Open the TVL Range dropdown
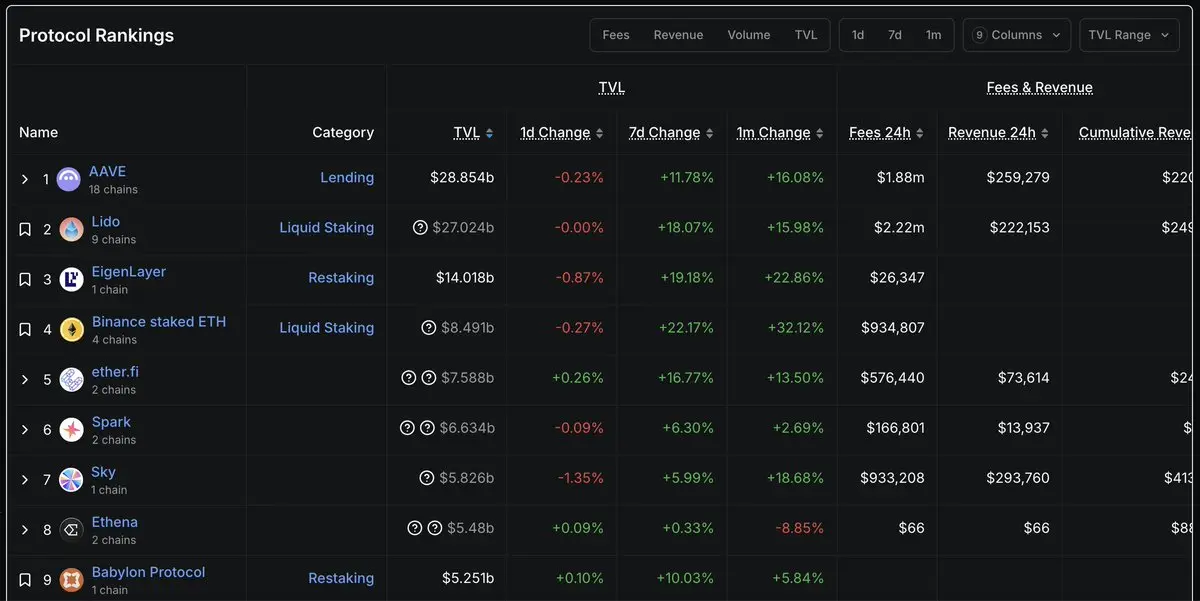1200x601 pixels. click(x=1129, y=35)
